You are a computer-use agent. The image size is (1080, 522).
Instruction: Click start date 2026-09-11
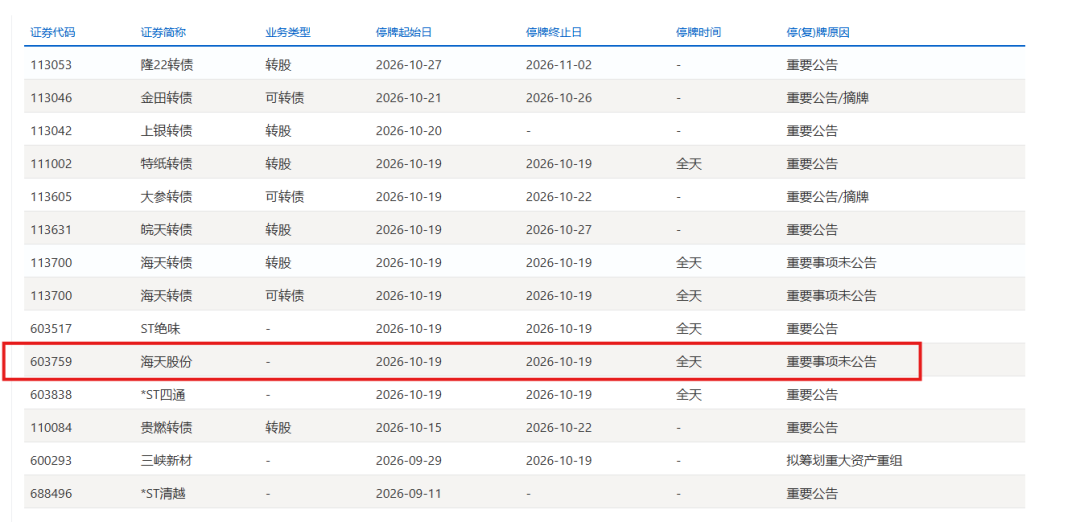[x=408, y=494]
